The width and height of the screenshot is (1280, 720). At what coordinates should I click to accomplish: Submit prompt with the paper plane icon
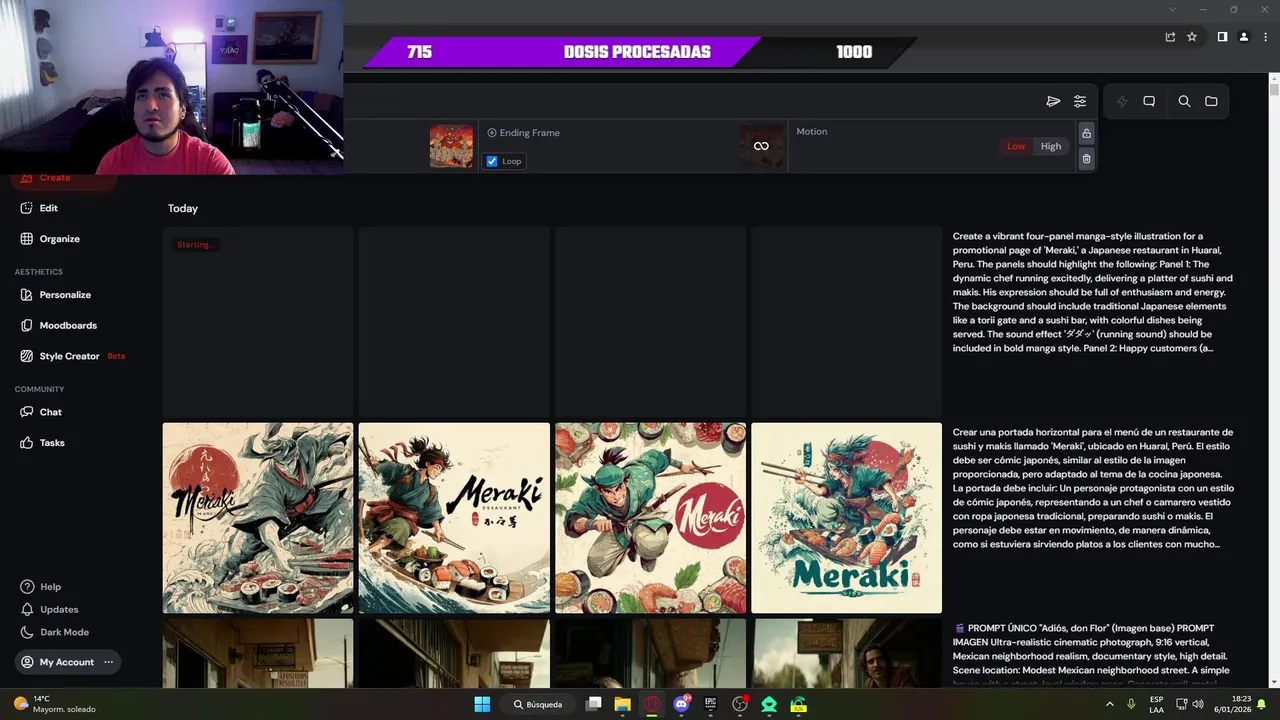pos(1053,101)
